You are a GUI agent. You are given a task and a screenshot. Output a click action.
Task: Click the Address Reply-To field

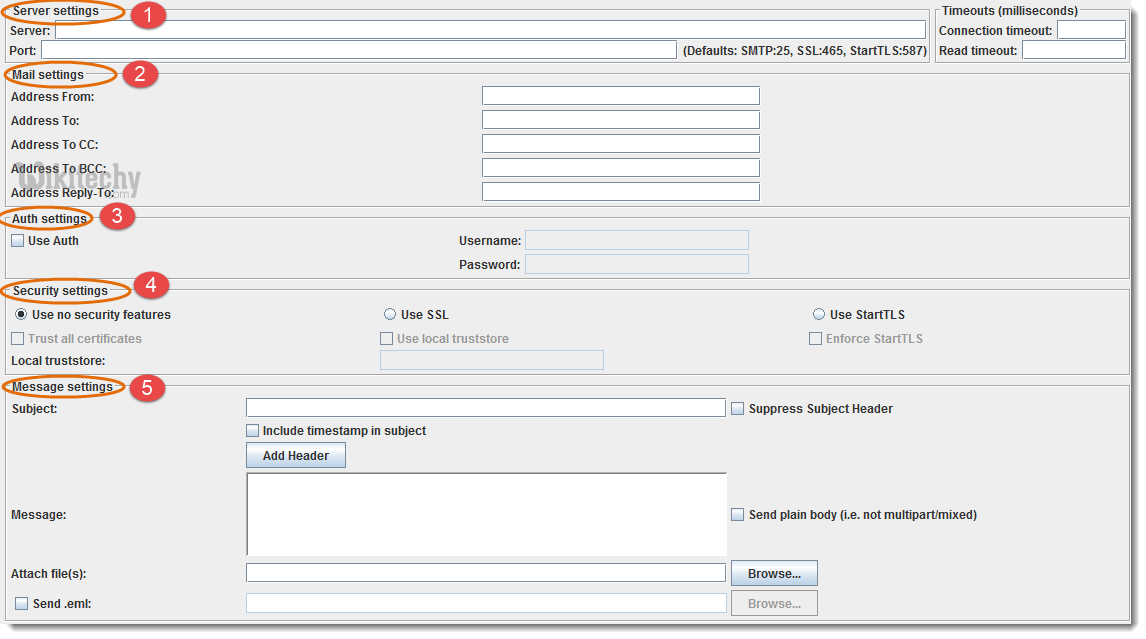coord(620,192)
